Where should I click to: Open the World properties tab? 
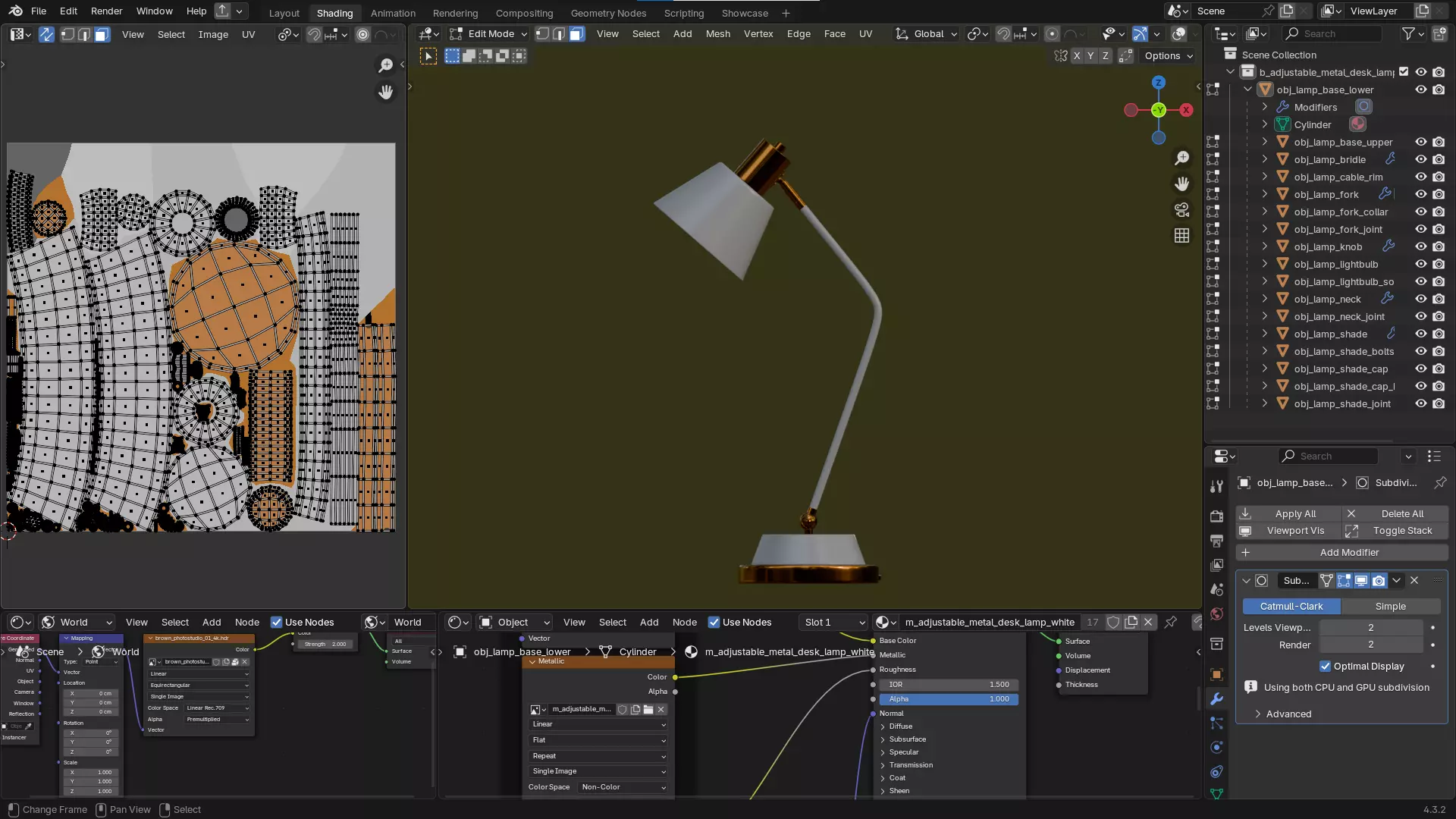tap(1216, 614)
